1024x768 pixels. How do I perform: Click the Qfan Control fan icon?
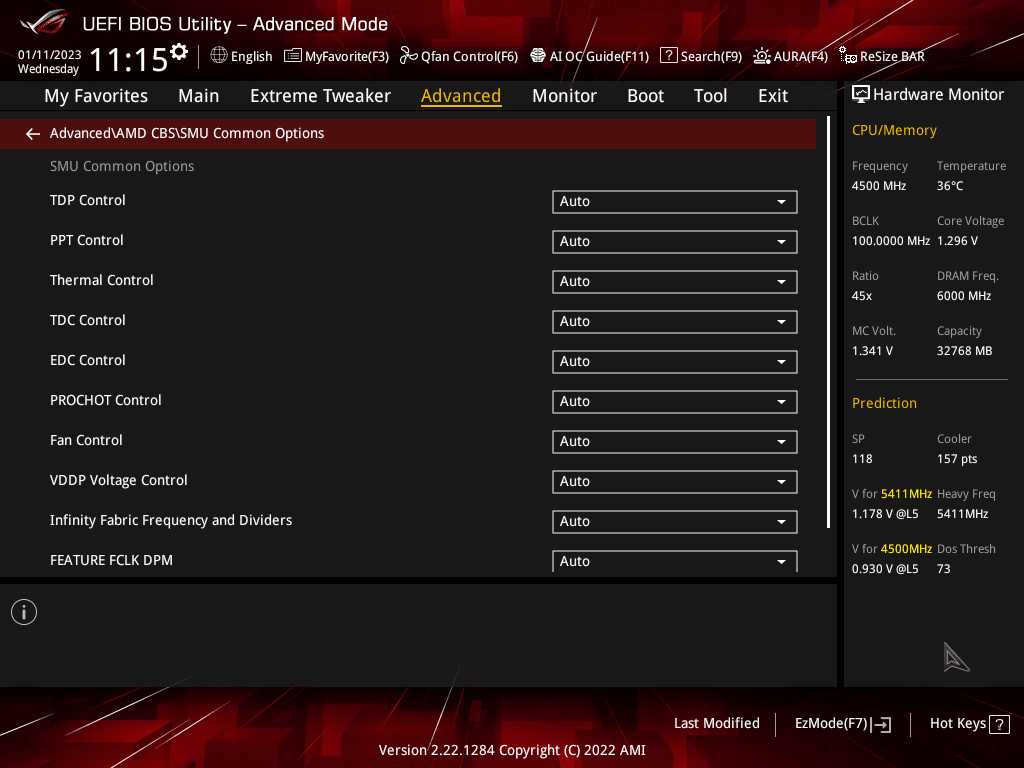pyautogui.click(x=408, y=56)
